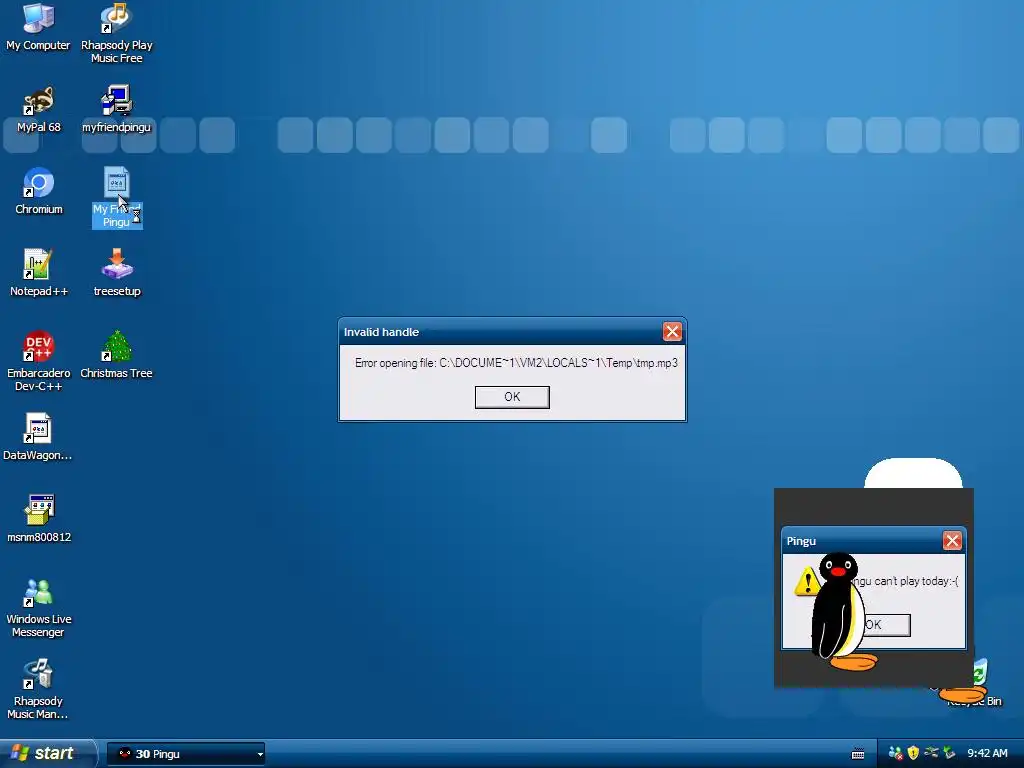
Task: Click the error file path text
Action: pyautogui.click(x=558, y=363)
